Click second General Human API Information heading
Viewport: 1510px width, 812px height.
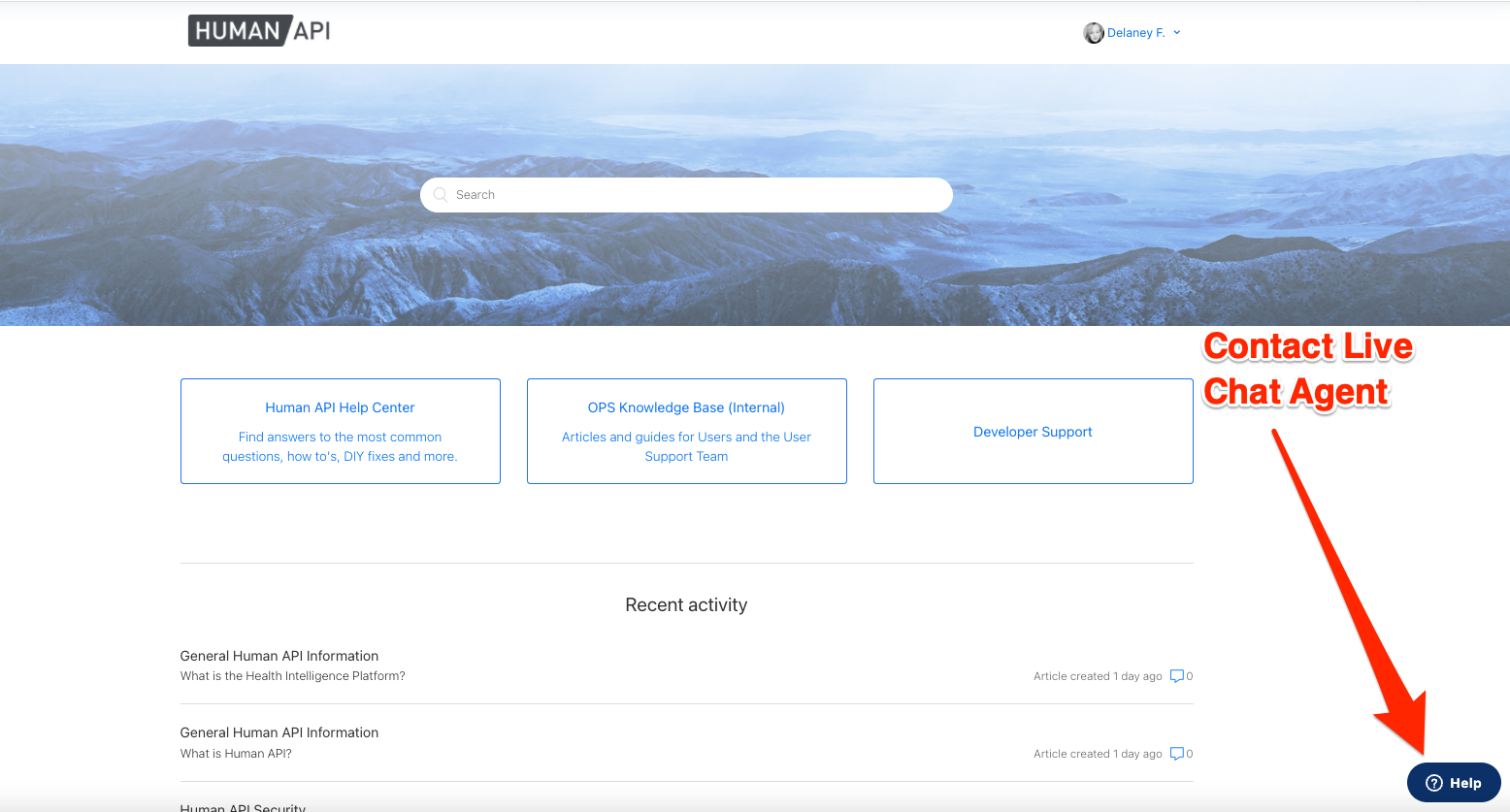(x=279, y=732)
